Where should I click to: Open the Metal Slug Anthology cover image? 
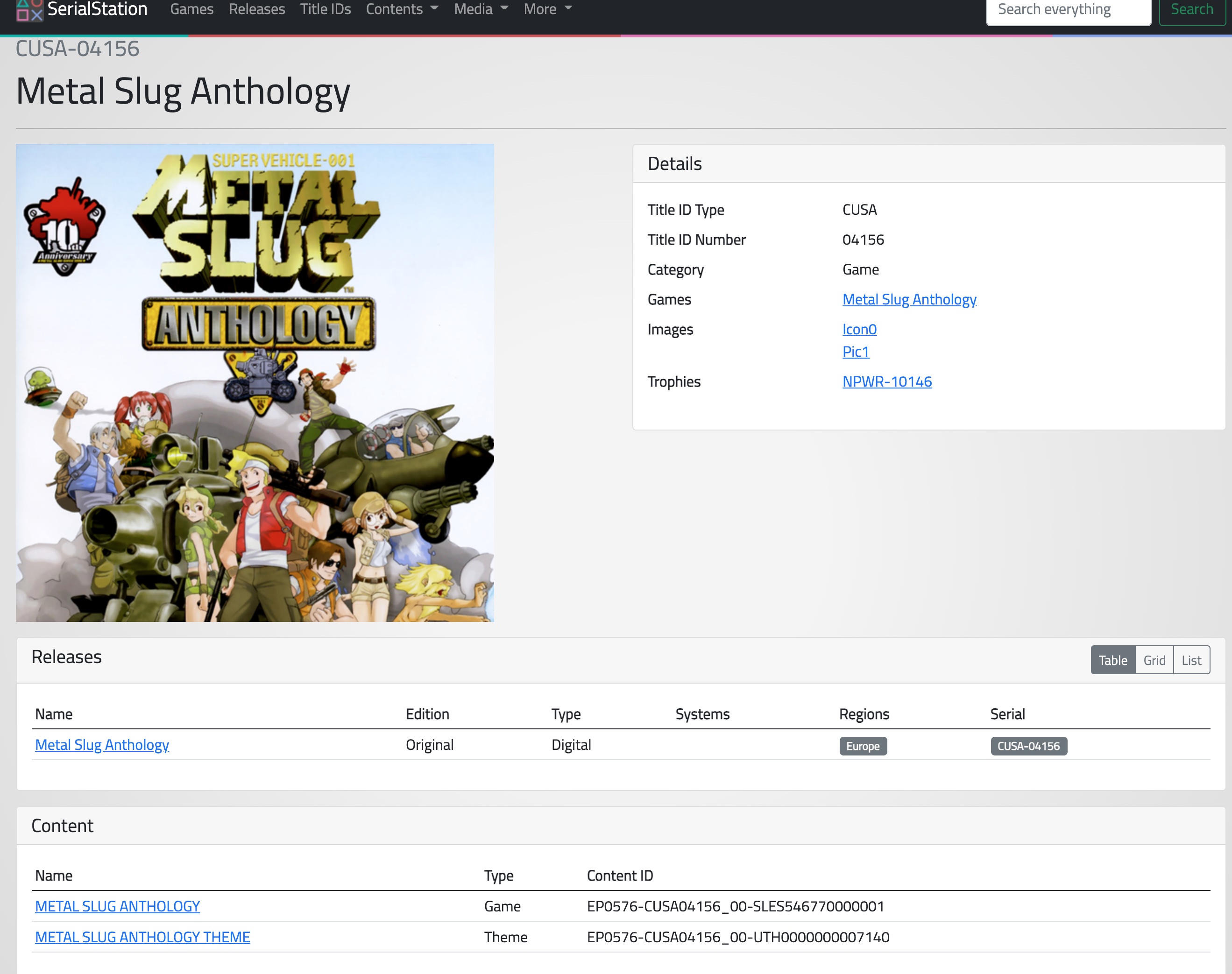pyautogui.click(x=255, y=383)
